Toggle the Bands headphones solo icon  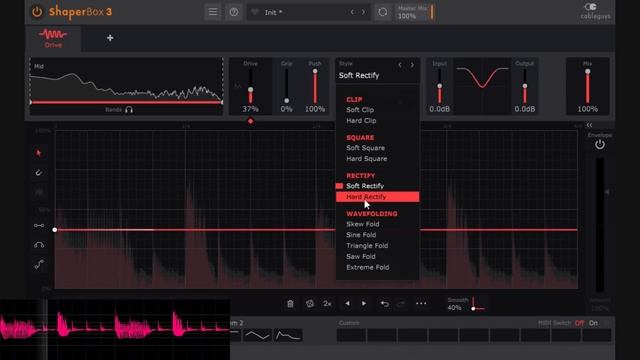click(129, 109)
